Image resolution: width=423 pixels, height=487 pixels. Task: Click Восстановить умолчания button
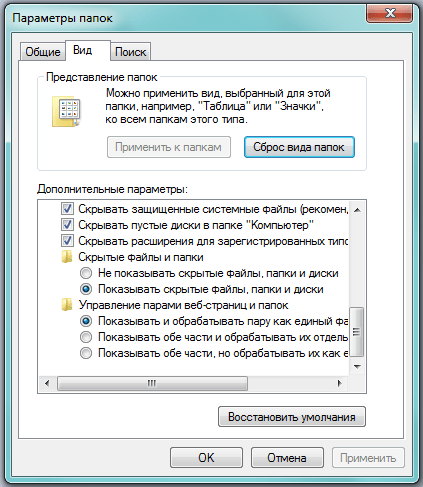pyautogui.click(x=292, y=417)
